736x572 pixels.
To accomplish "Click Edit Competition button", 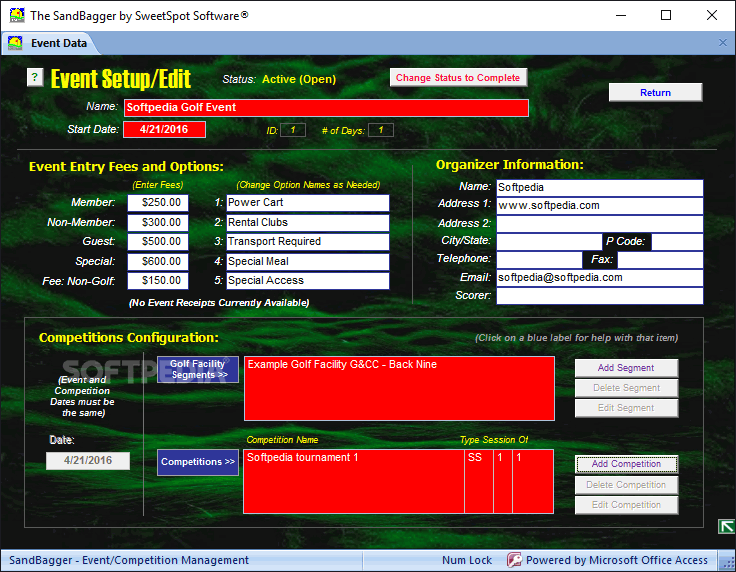I will (x=626, y=505).
